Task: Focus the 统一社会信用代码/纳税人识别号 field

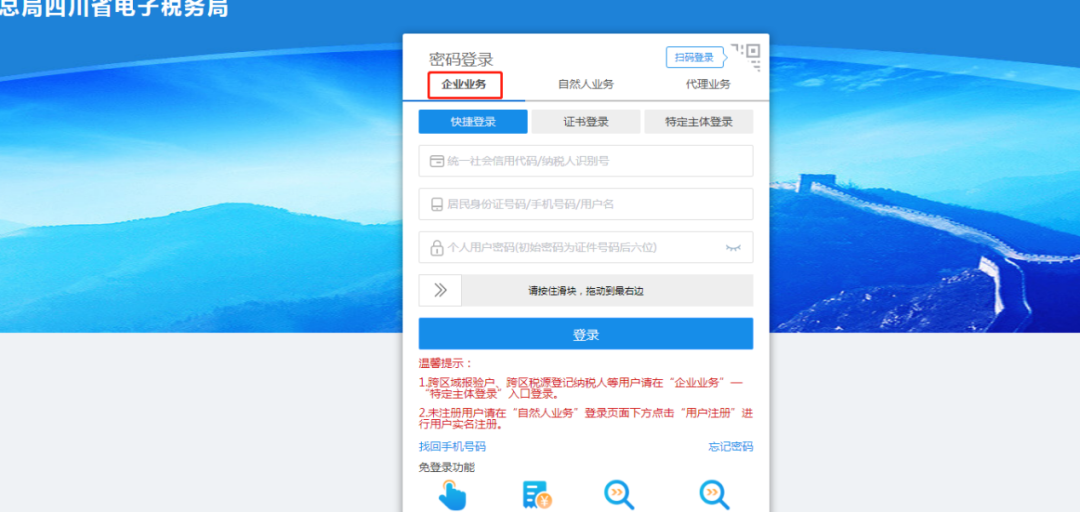Action: (x=586, y=161)
